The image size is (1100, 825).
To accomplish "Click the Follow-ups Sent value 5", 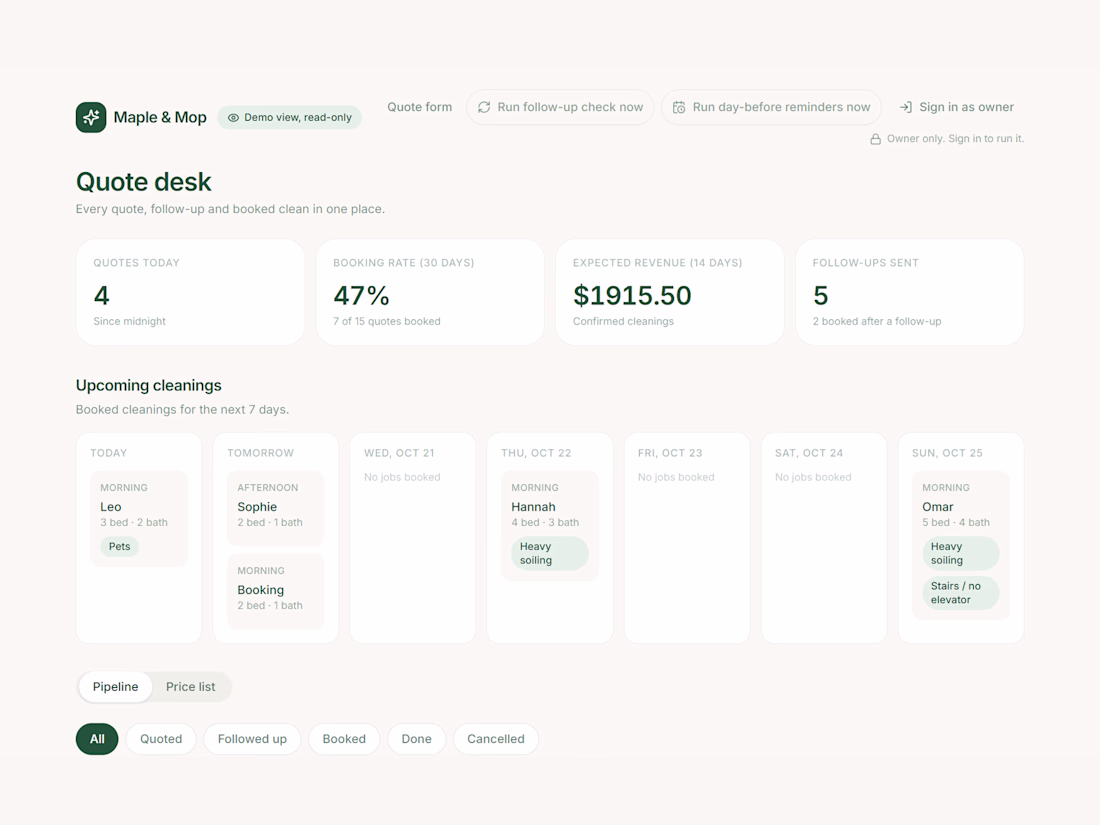I will (821, 295).
